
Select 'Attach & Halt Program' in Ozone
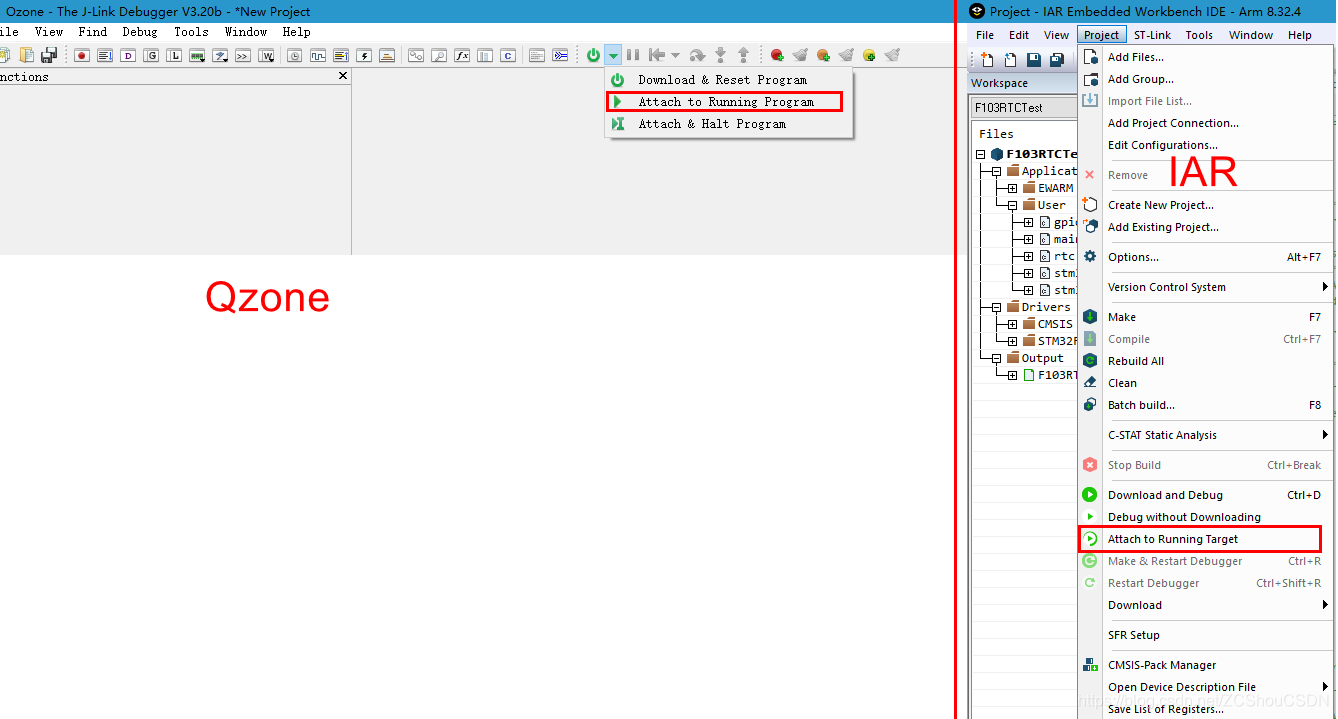click(x=729, y=124)
